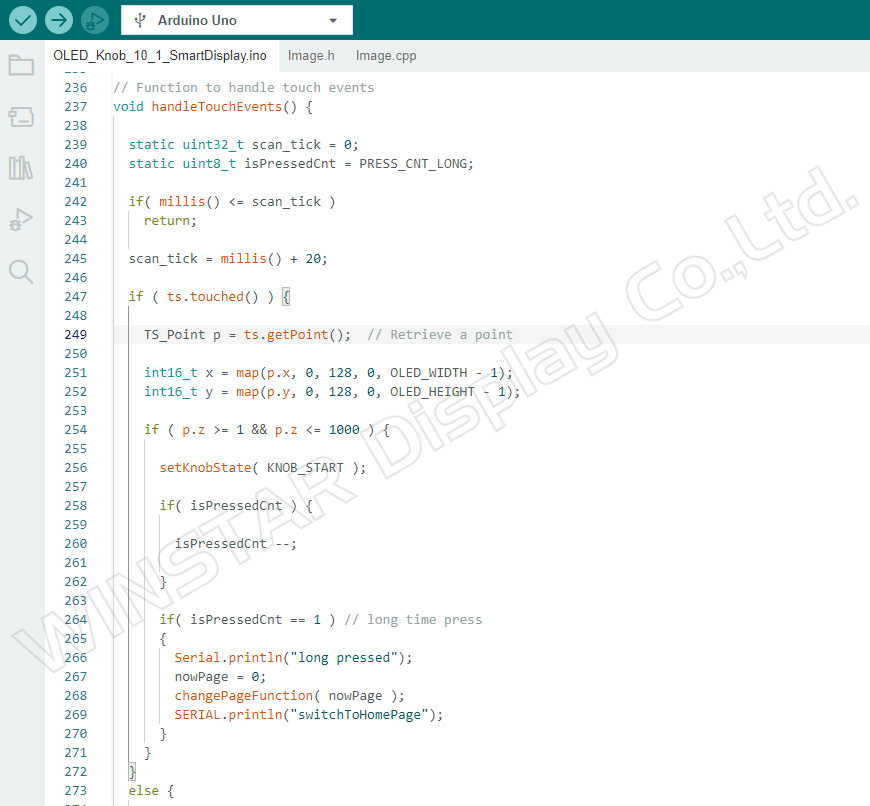Open the Sketchbook folder sidebar icon
The height and width of the screenshot is (806, 870).
click(x=22, y=65)
